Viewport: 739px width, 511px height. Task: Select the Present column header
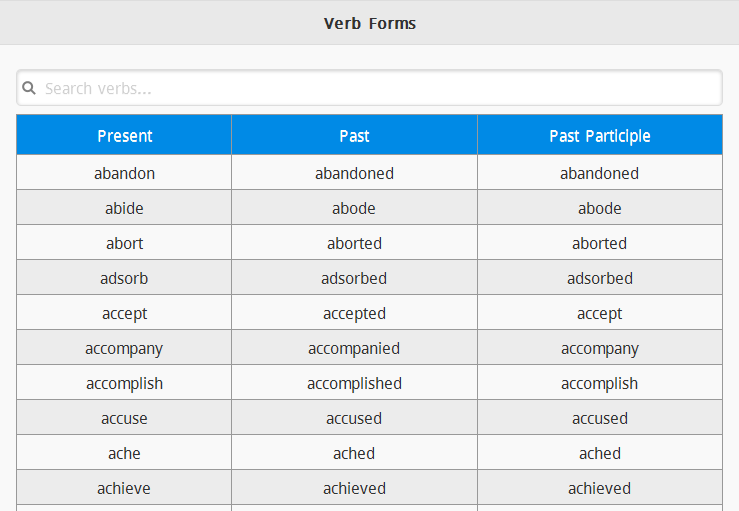(x=124, y=136)
